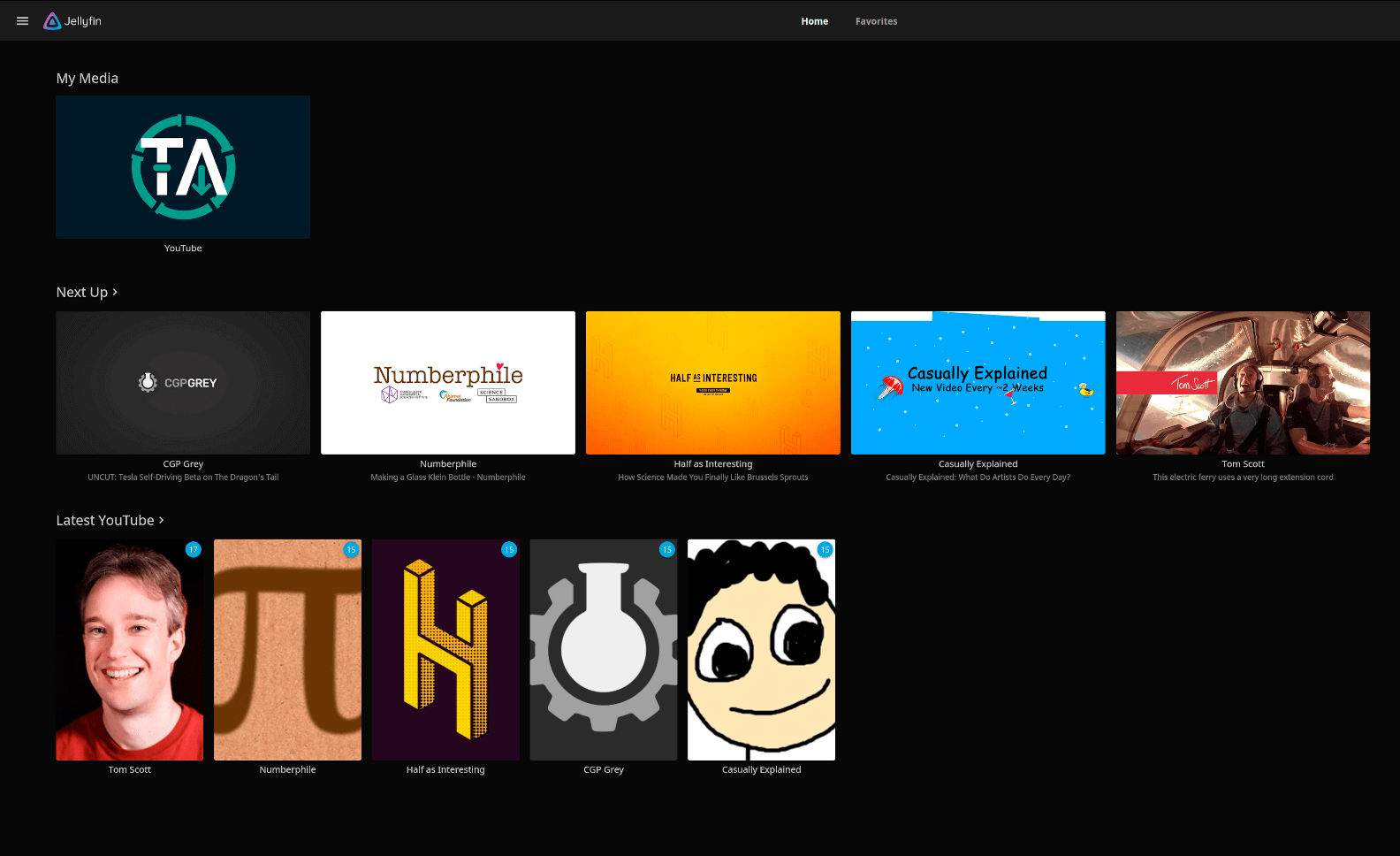1400x856 pixels.
Task: Switch to the Favorites tab
Action: (876, 21)
